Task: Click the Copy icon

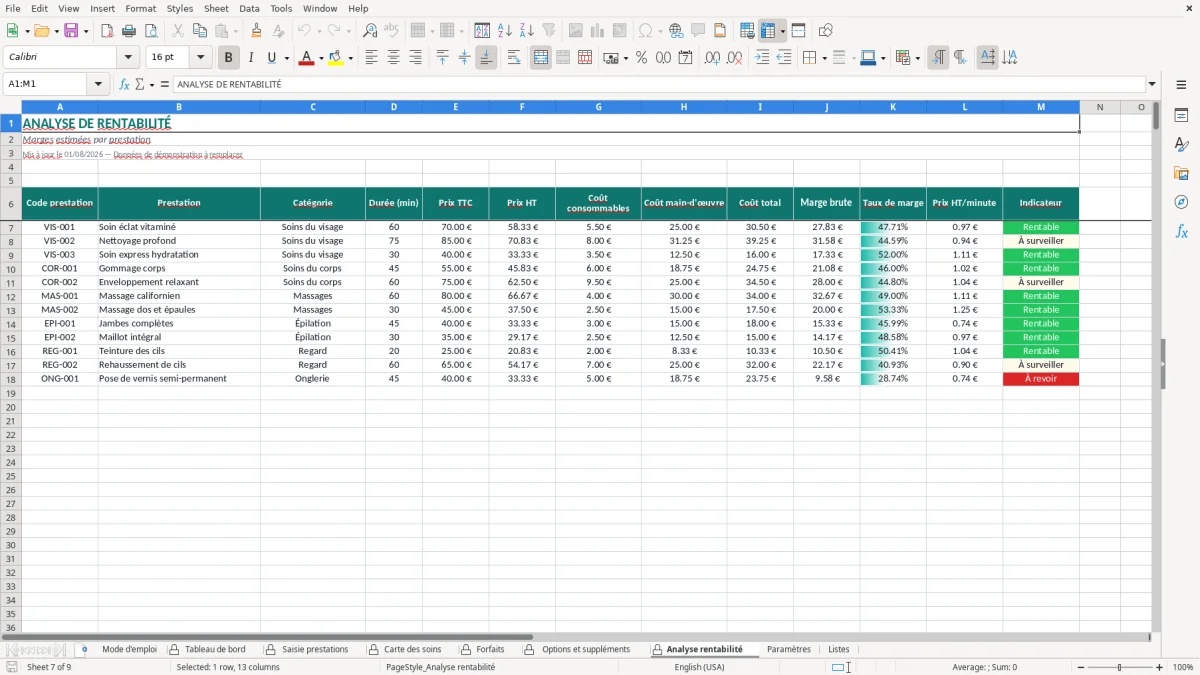Action: 199,31
